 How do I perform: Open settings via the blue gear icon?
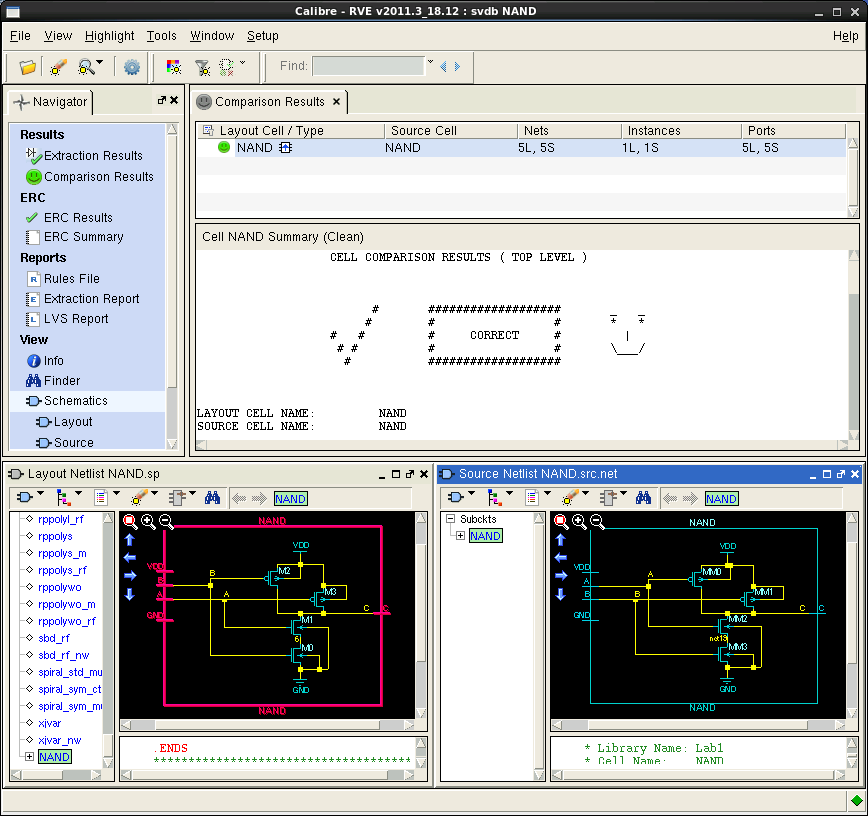[132, 67]
